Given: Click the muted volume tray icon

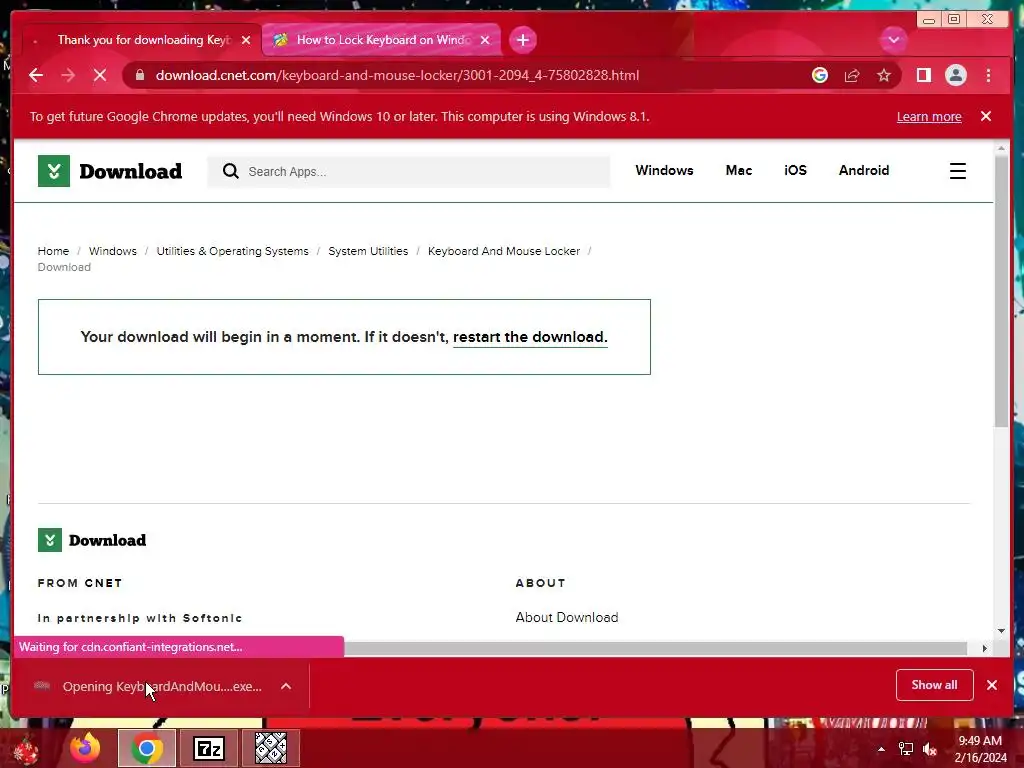Looking at the screenshot, I should [930, 749].
